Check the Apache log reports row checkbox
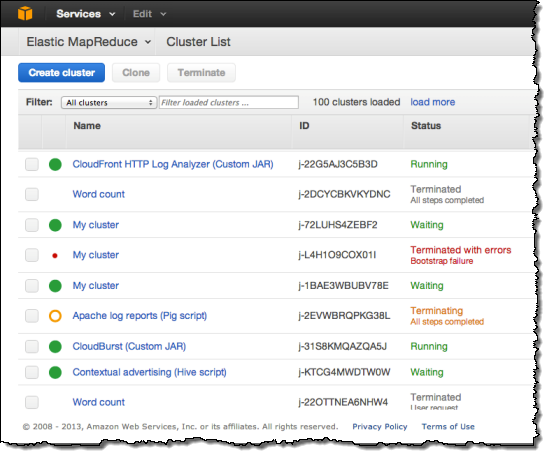Image resolution: width=550 pixels, height=456 pixels. 32,316
